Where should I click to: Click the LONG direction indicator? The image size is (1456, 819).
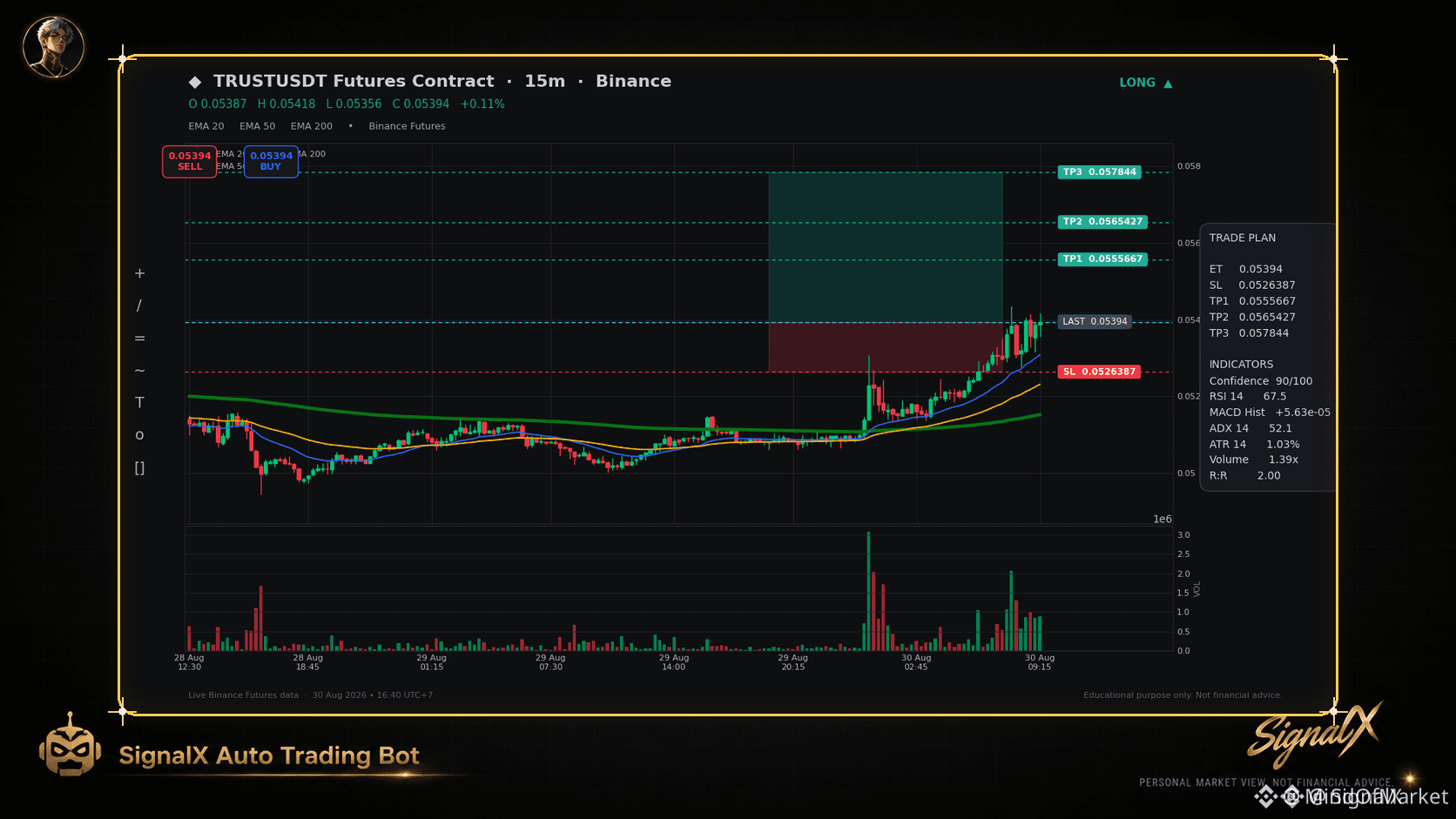pyautogui.click(x=1146, y=83)
